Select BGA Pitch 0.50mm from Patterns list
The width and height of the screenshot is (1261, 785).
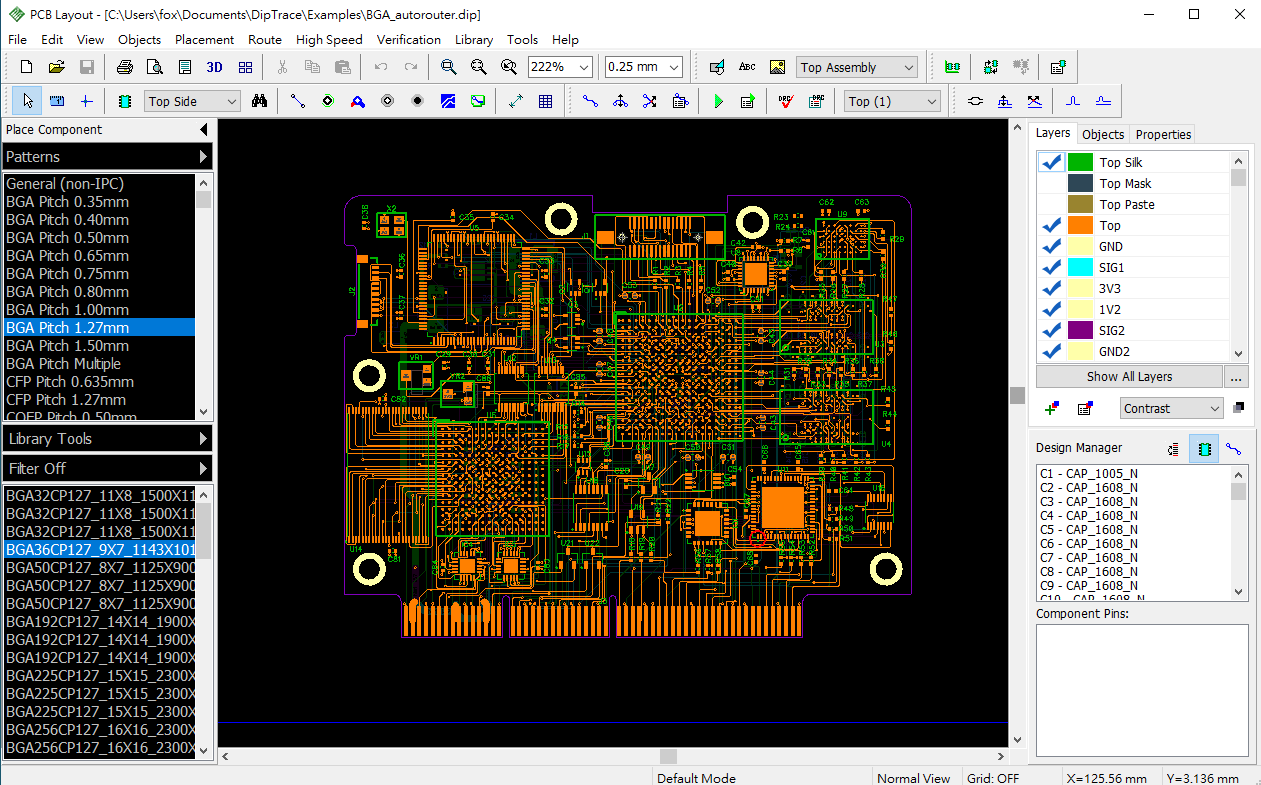coord(67,238)
